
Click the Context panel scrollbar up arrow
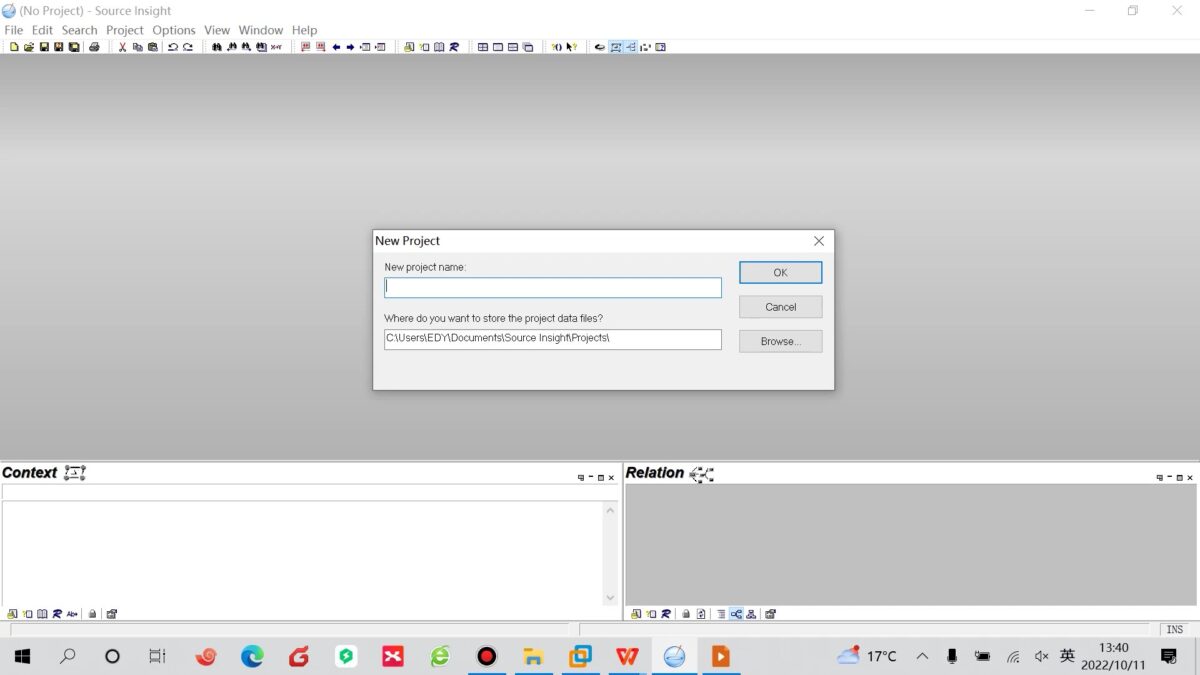pyautogui.click(x=610, y=511)
